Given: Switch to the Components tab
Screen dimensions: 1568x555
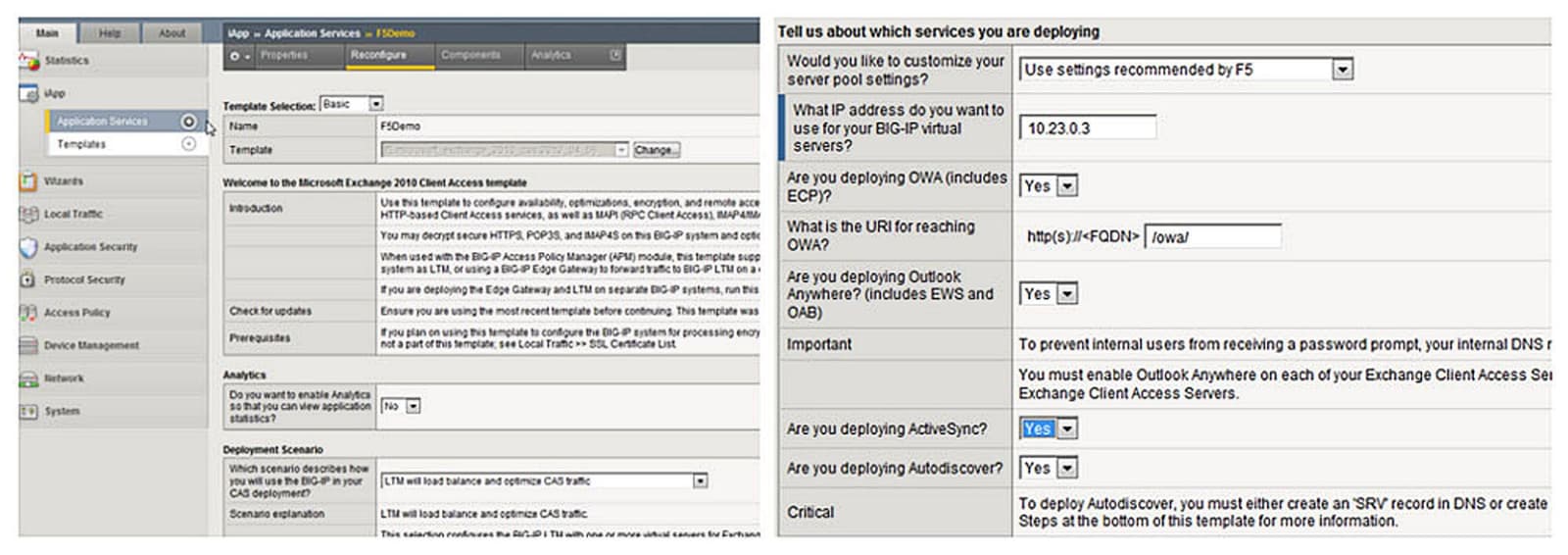Looking at the screenshot, I should (470, 56).
